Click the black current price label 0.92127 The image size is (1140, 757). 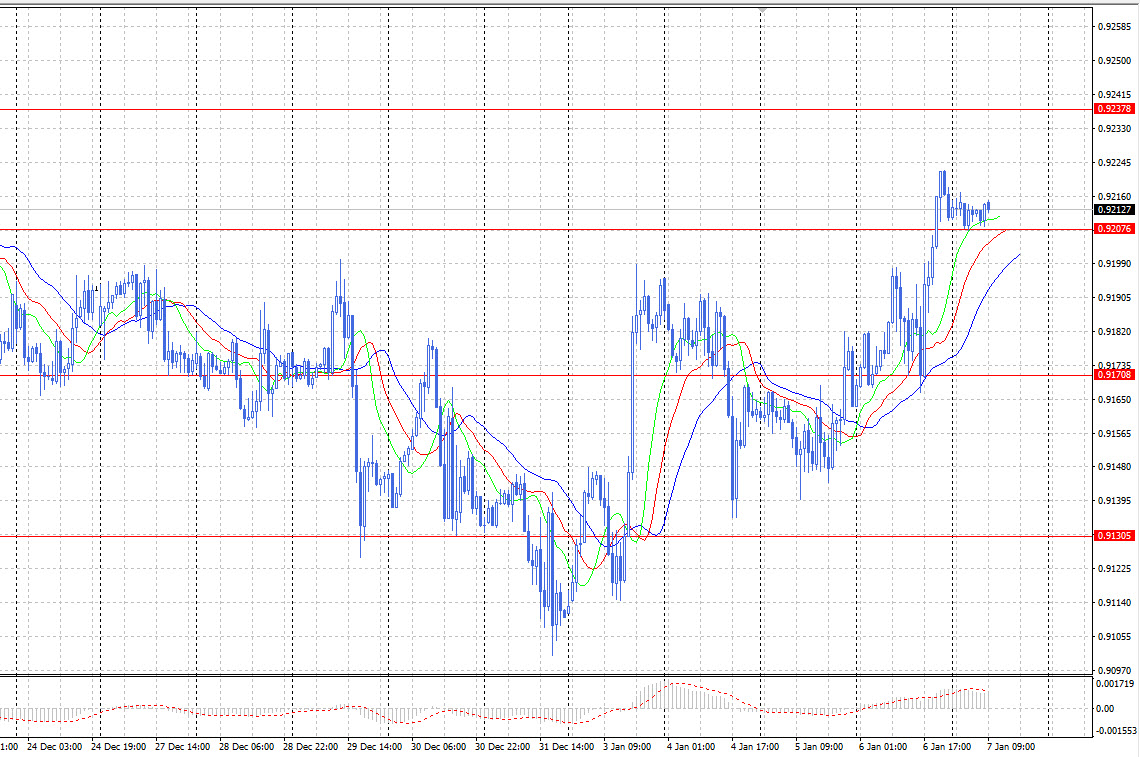point(1114,209)
